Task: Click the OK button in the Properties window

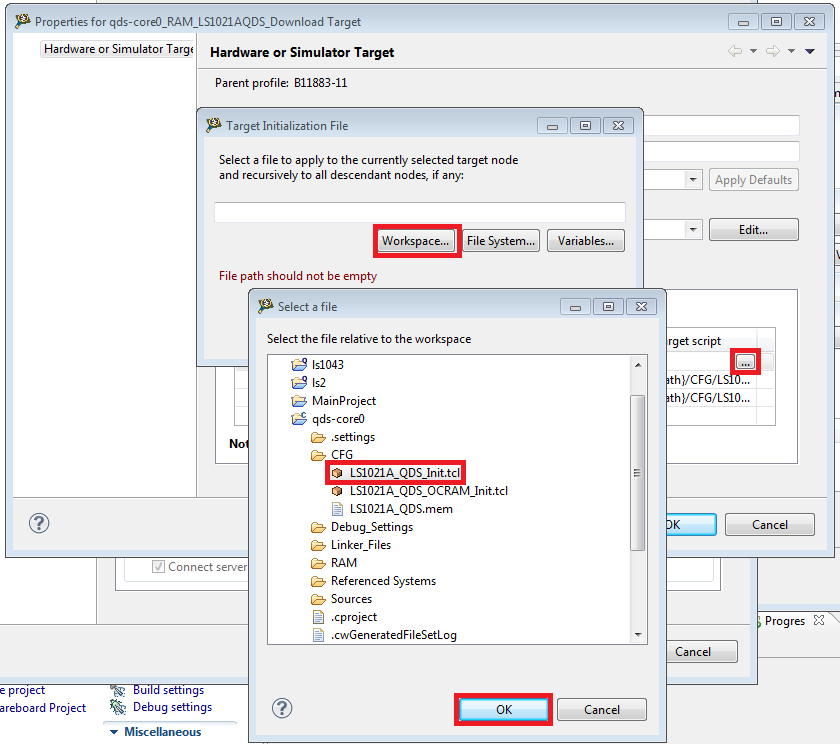Action: point(690,524)
